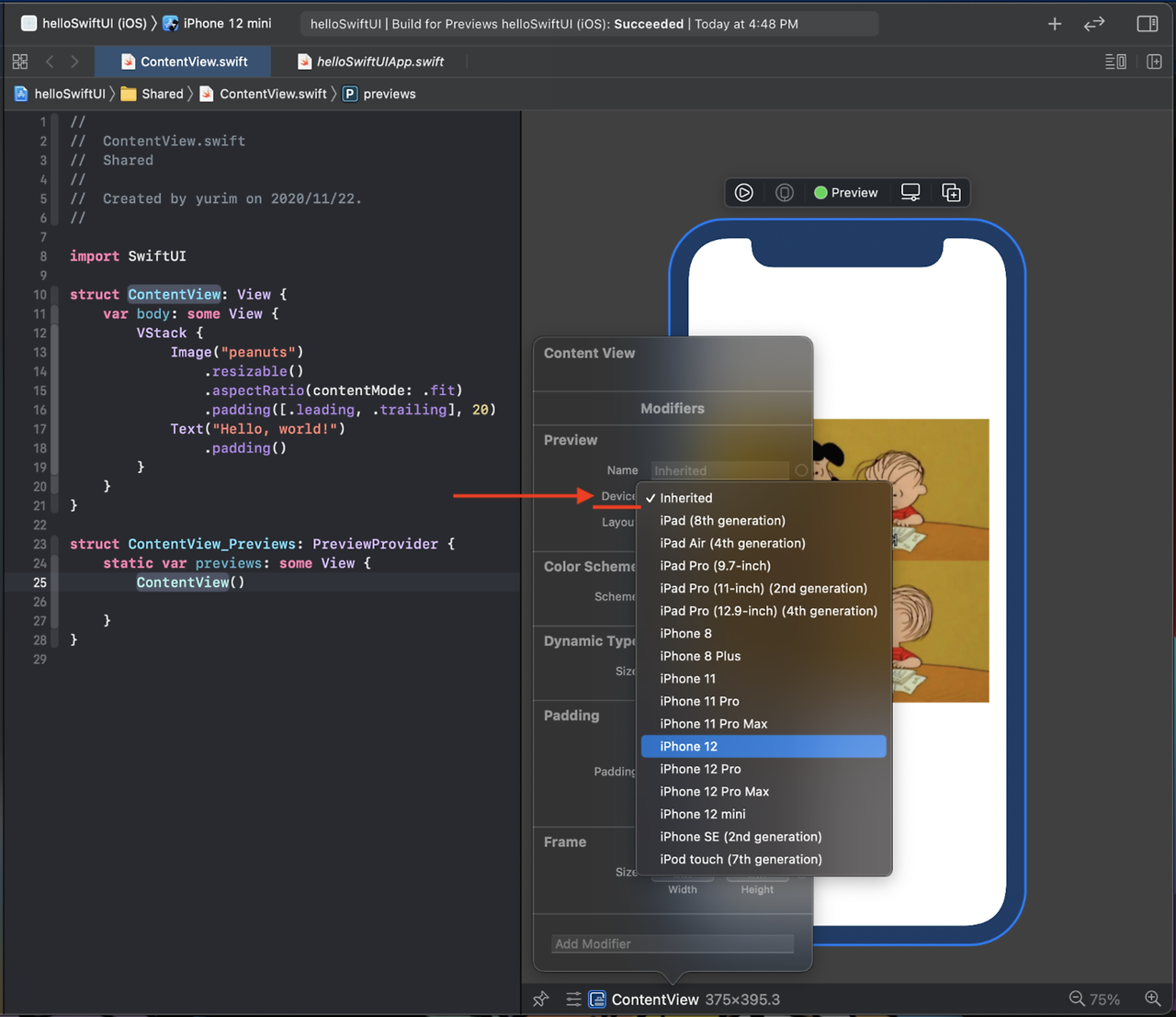
Task: Zoom in the canvas with the plus magnifier
Action: [x=1153, y=999]
